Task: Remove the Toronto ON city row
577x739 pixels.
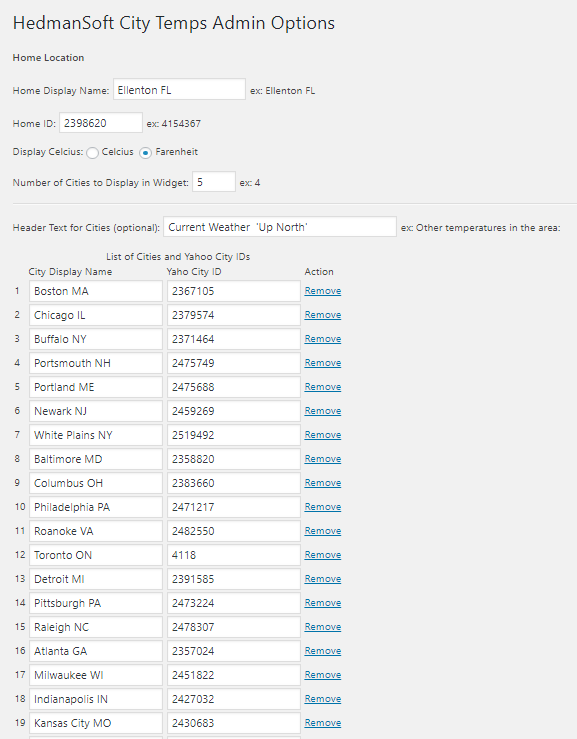Action: (323, 555)
